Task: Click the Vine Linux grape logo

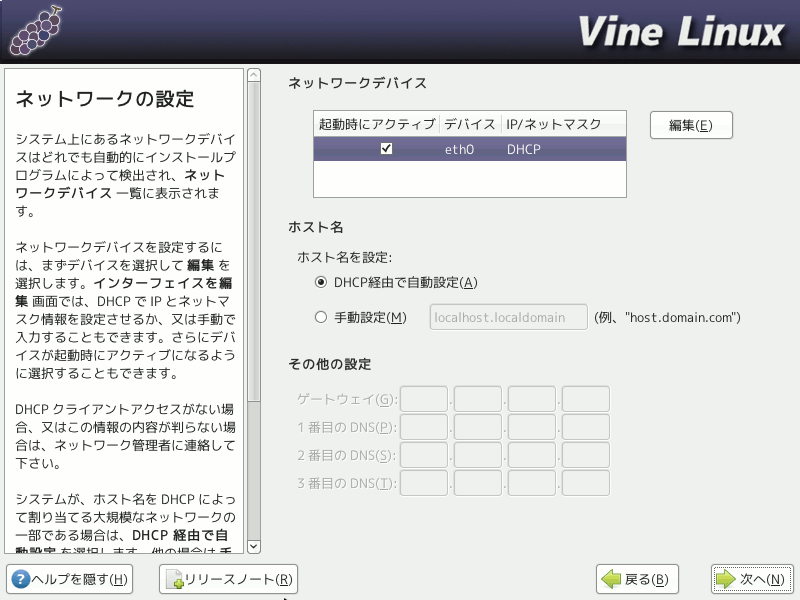Action: pos(36,31)
